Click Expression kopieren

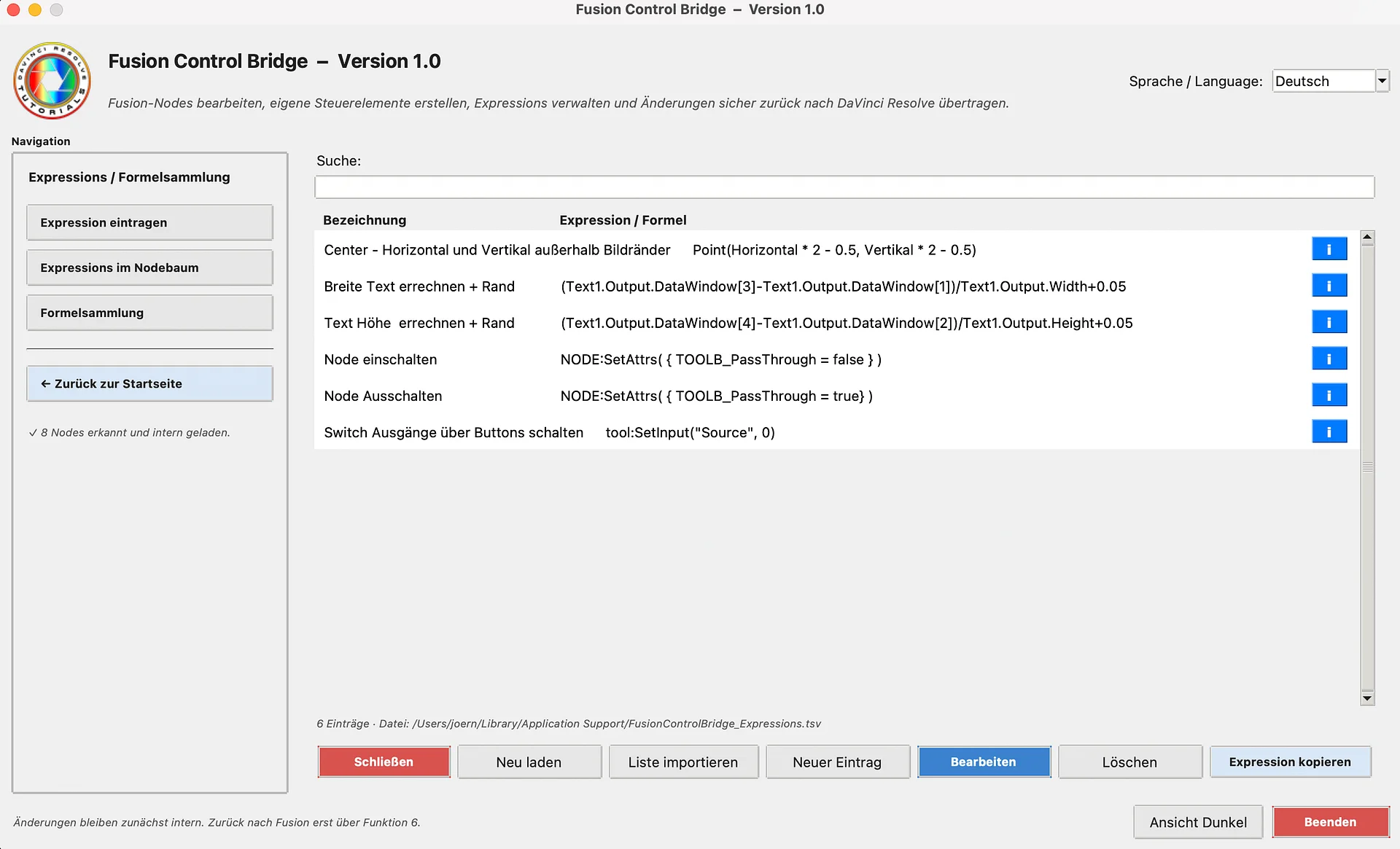tap(1290, 762)
